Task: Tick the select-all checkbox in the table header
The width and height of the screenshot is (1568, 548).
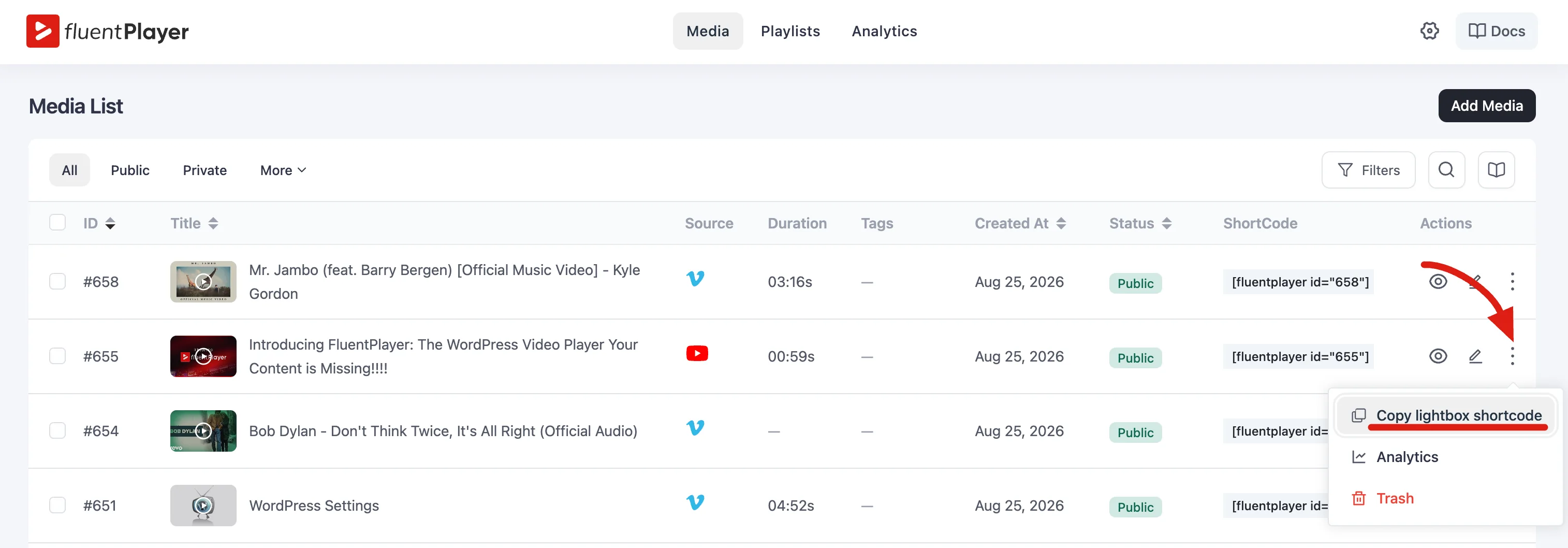Action: click(x=57, y=223)
